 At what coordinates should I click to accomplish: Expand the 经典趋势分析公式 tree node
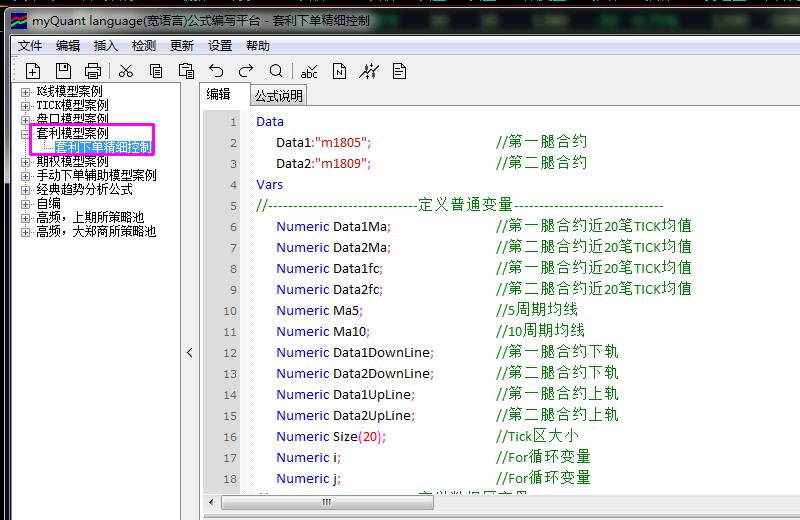26,189
